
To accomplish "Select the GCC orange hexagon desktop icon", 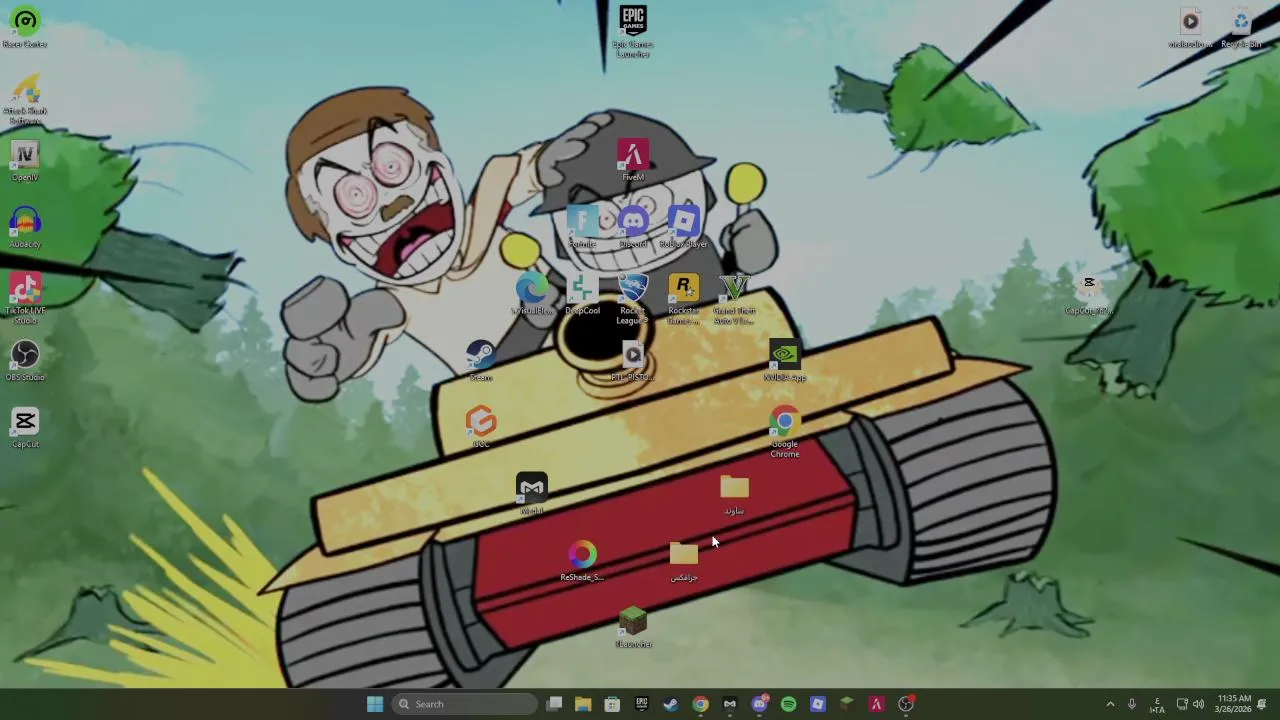I will pyautogui.click(x=481, y=428).
